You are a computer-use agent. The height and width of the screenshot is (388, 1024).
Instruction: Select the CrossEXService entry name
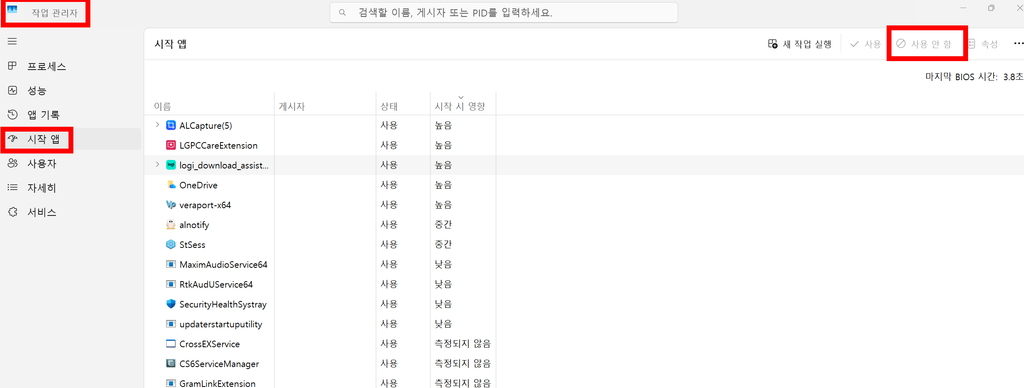tap(210, 344)
